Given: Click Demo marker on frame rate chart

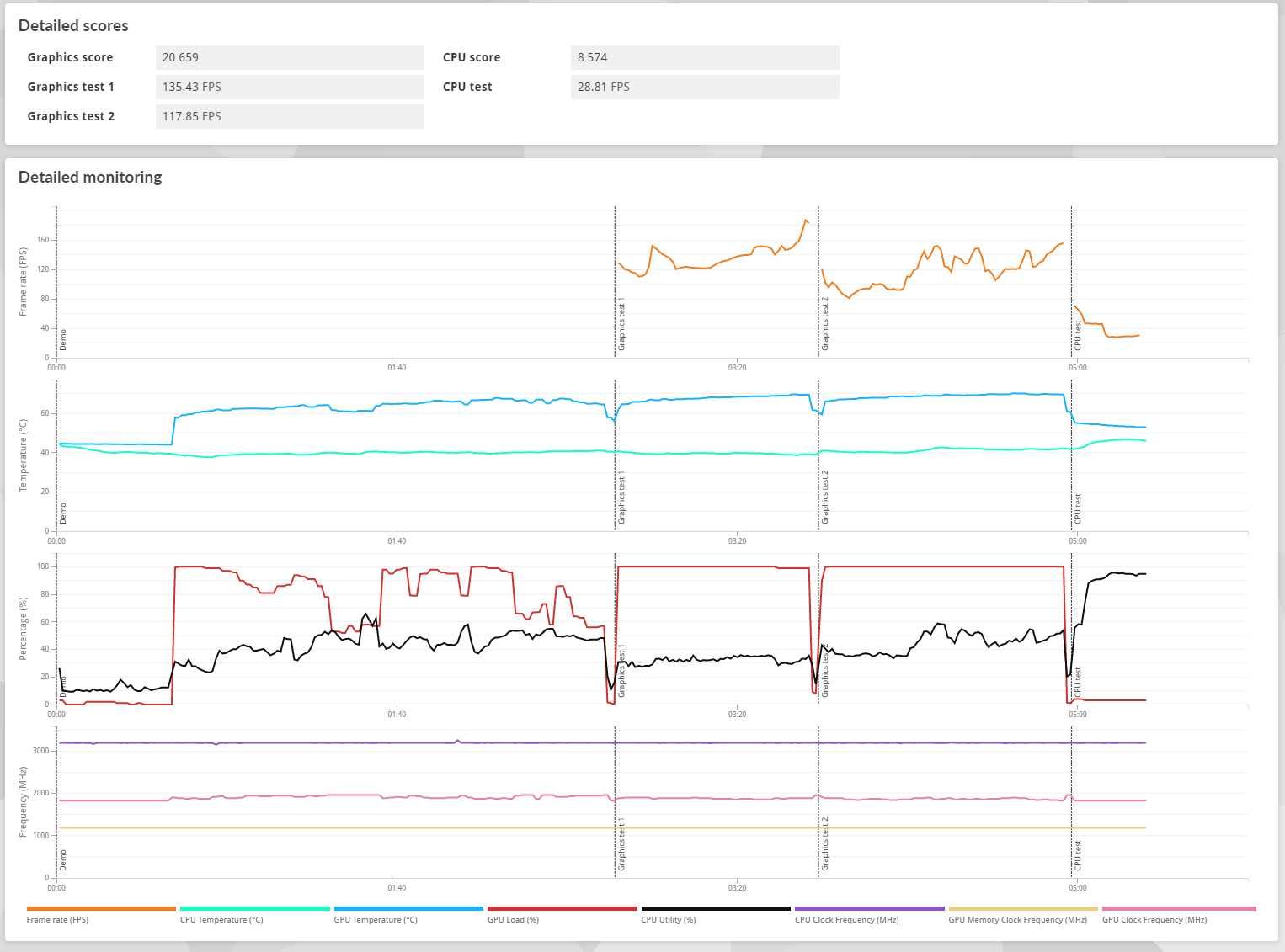Looking at the screenshot, I should [x=63, y=340].
